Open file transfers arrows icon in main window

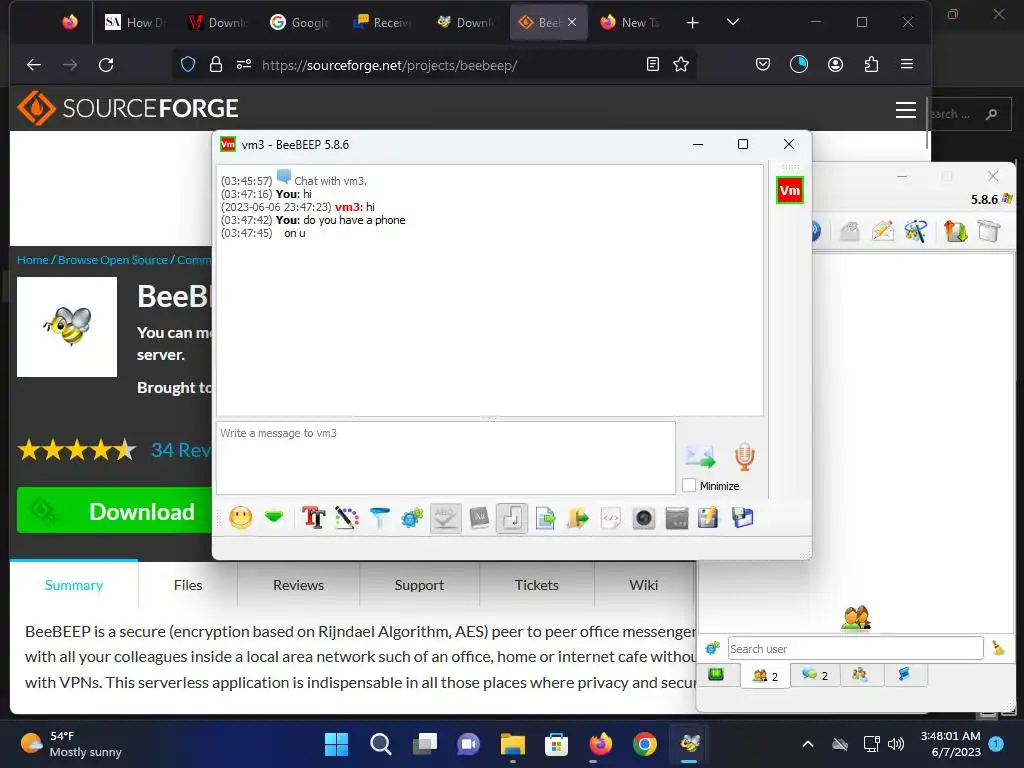pos(955,231)
